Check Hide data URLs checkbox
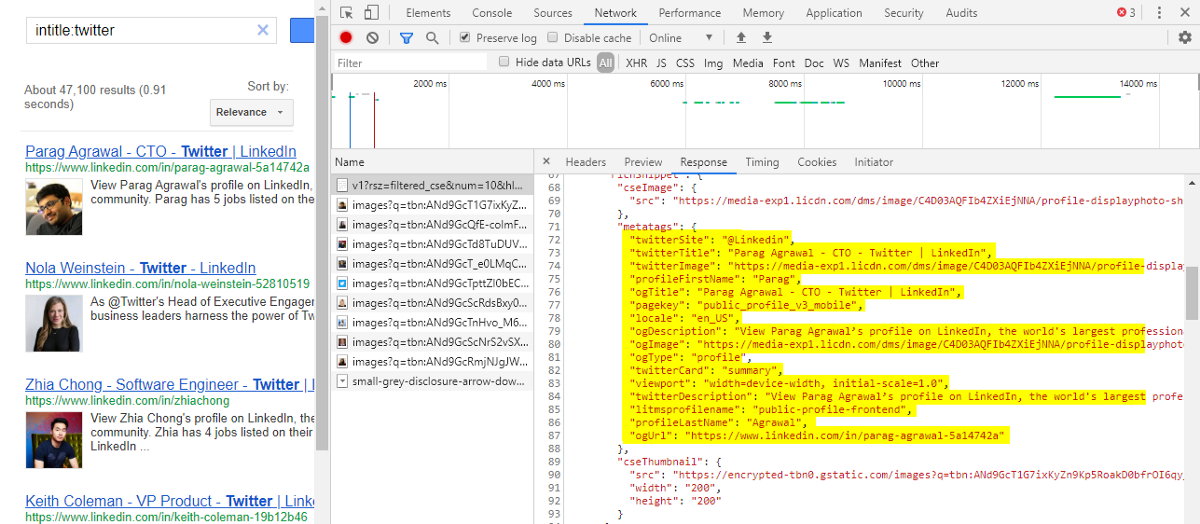The width and height of the screenshot is (1200, 524). tap(505, 62)
